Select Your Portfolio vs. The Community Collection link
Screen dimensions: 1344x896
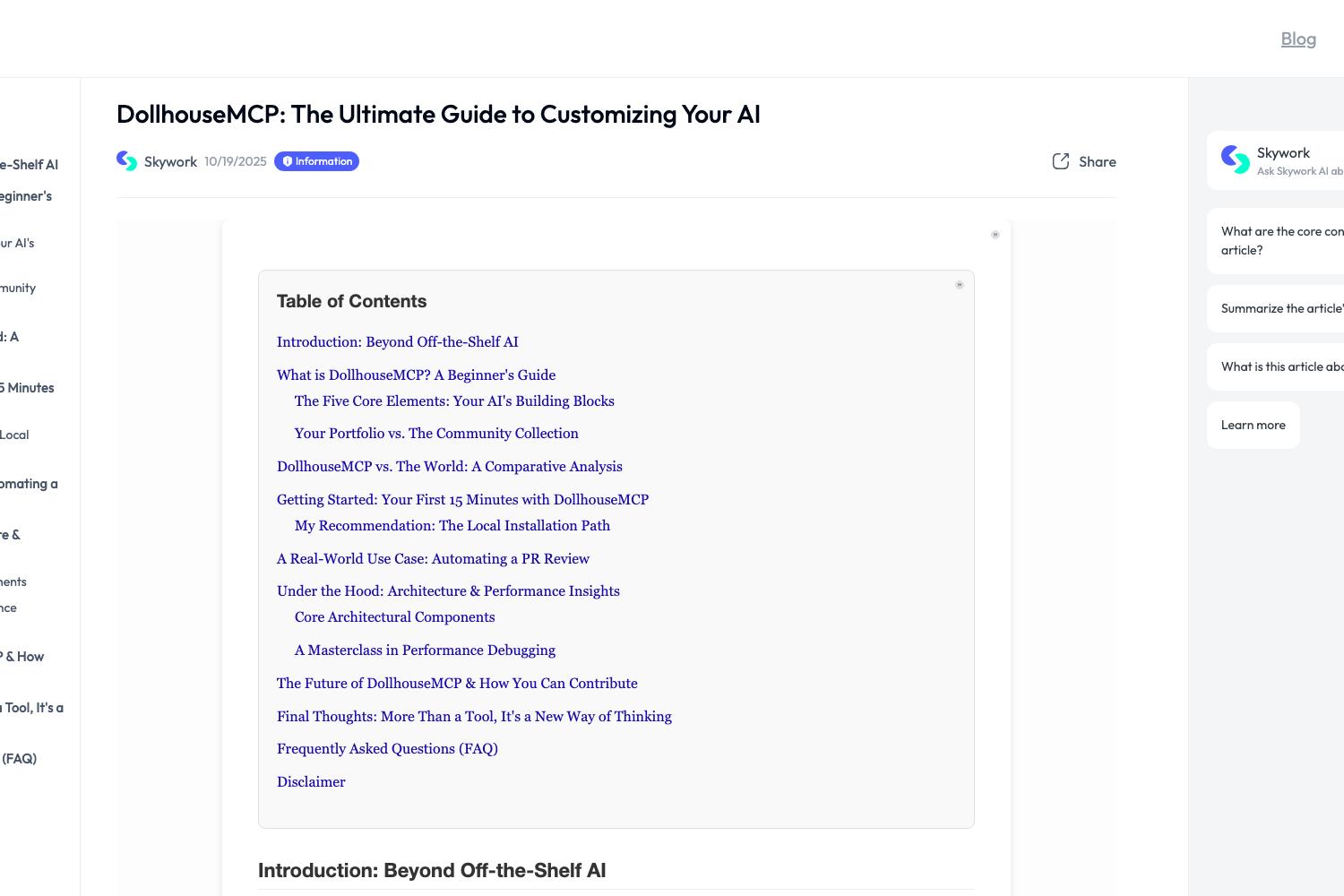pos(436,434)
